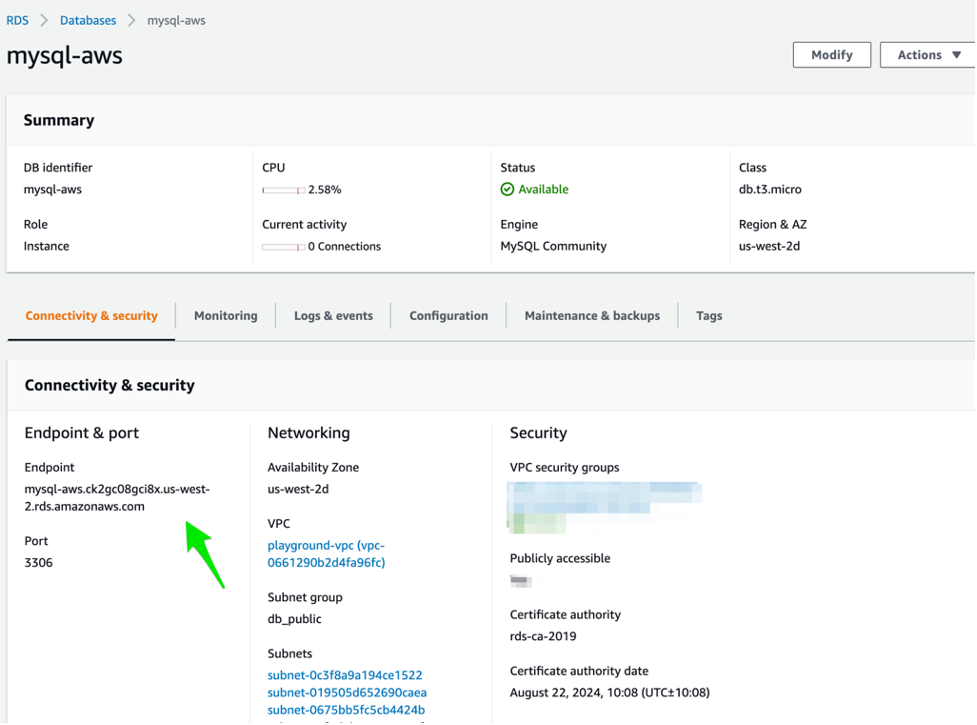
Task: Click the Available status check icon
Action: 508,189
